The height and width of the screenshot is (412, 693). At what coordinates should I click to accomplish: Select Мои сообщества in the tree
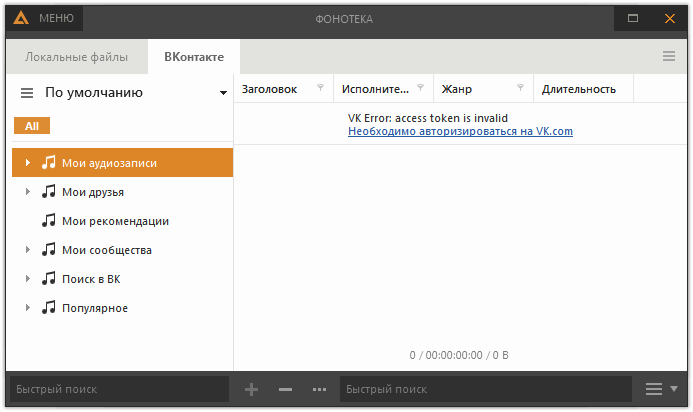point(122,250)
